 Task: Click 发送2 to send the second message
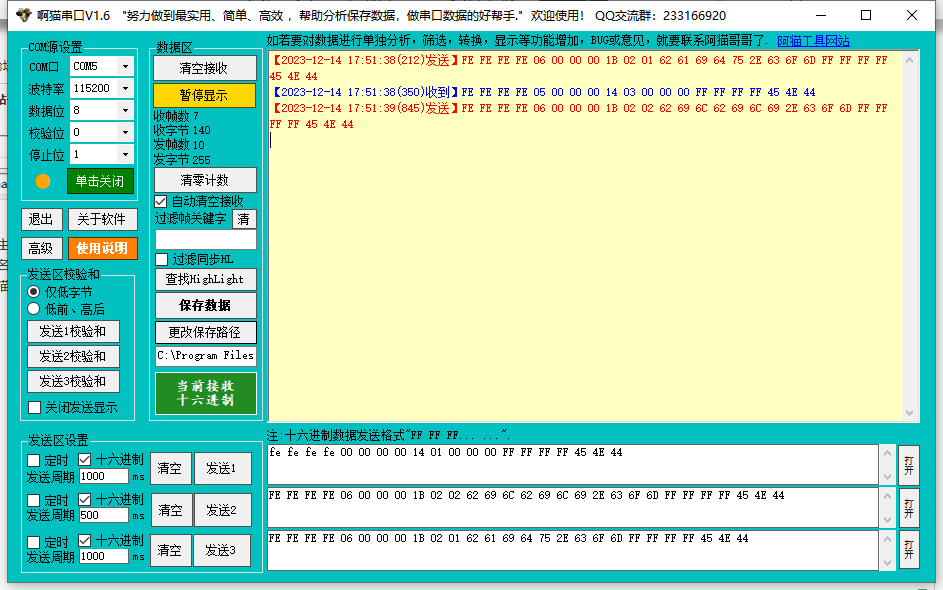tap(221, 510)
